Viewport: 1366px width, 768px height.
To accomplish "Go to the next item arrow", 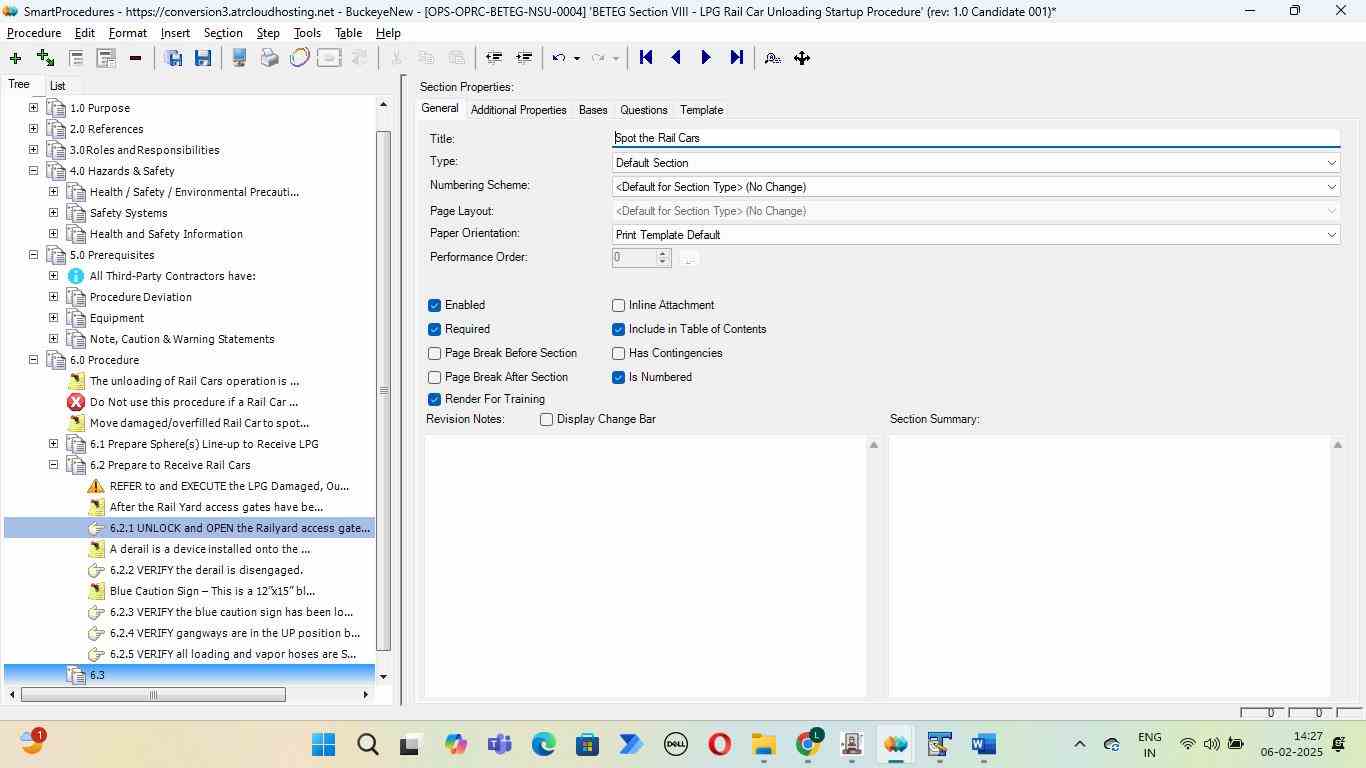I will tap(706, 58).
